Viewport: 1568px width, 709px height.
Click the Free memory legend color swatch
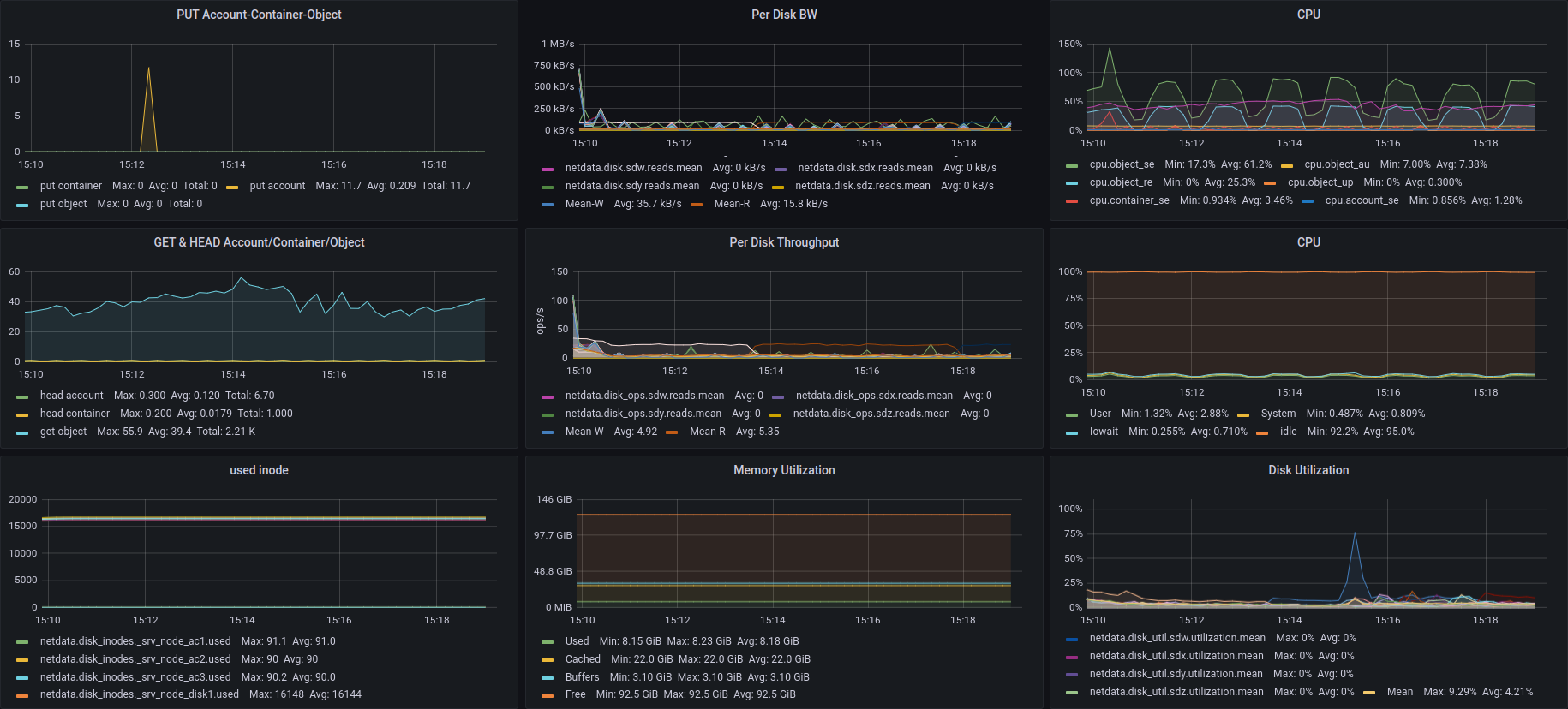pyautogui.click(x=548, y=695)
